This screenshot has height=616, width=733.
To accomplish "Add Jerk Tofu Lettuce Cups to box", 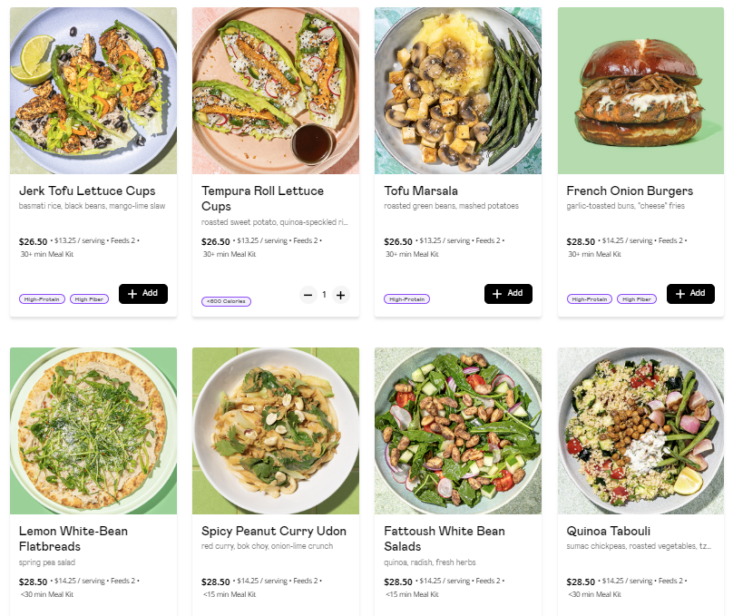I will click(143, 294).
